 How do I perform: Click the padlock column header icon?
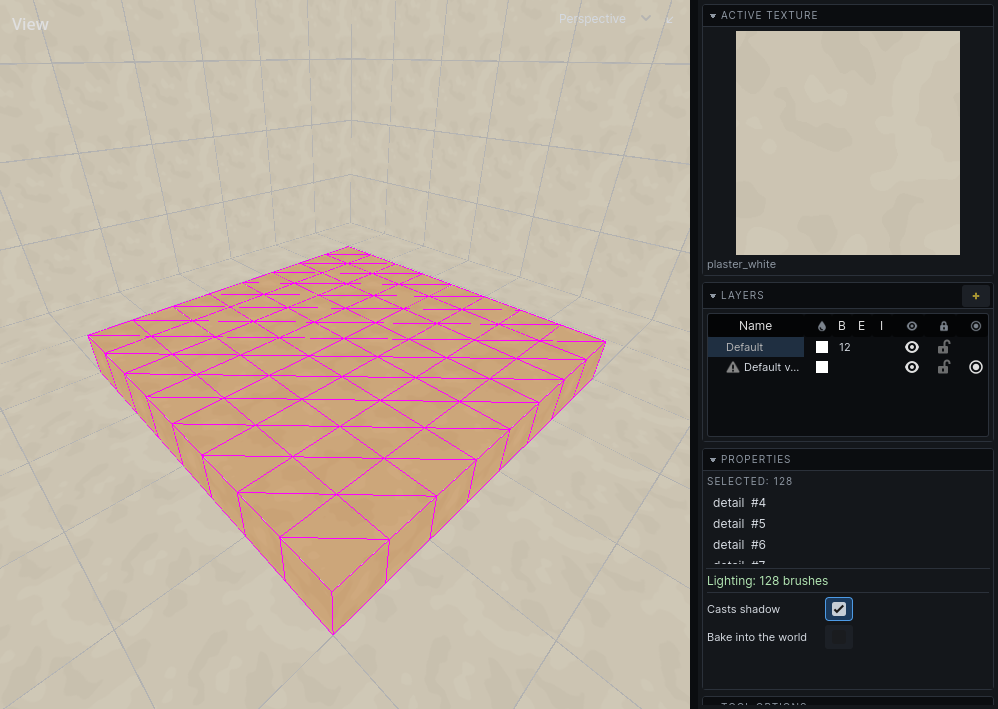(944, 326)
